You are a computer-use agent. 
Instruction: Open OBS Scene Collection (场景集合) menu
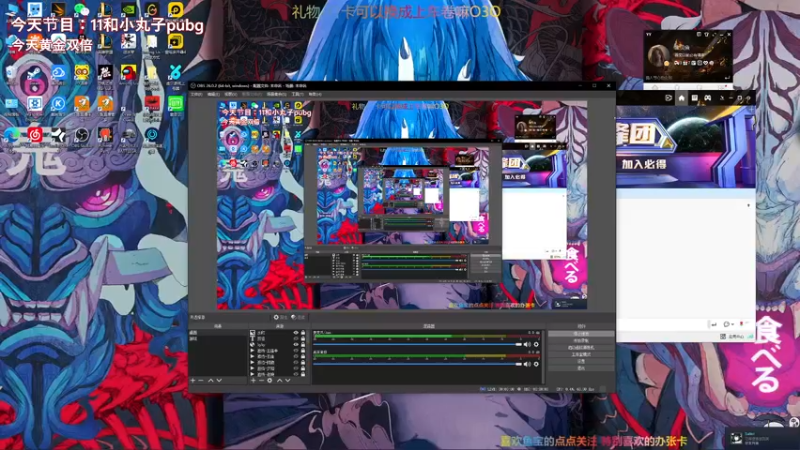tap(277, 94)
